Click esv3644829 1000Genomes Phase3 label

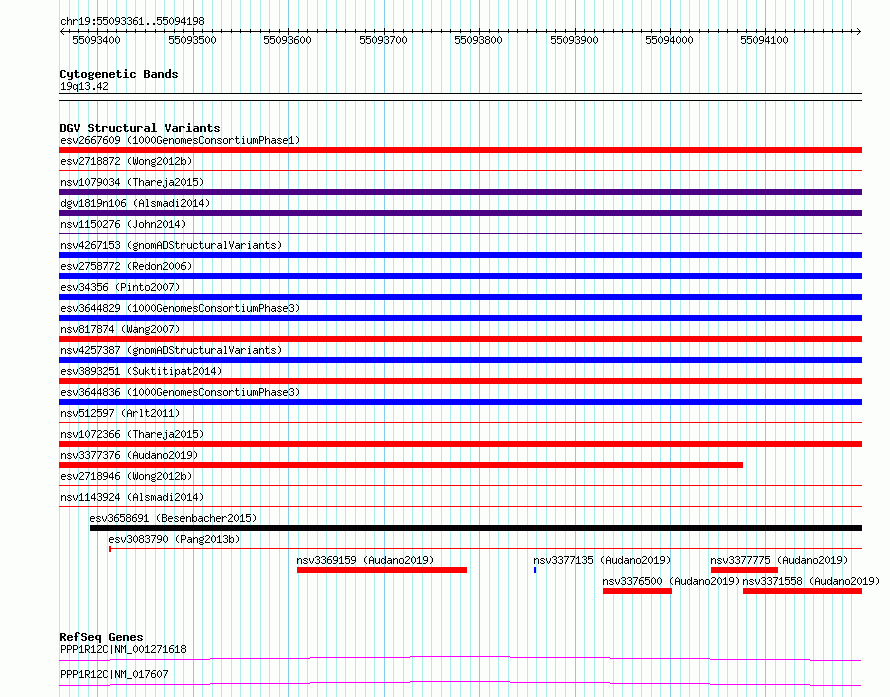click(180, 308)
